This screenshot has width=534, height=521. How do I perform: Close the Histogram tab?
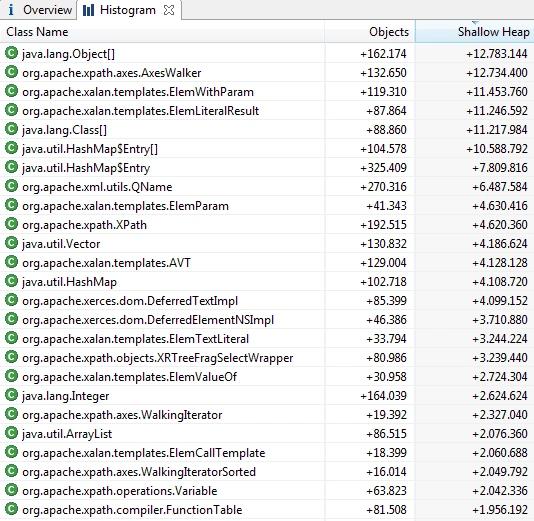coord(169,10)
